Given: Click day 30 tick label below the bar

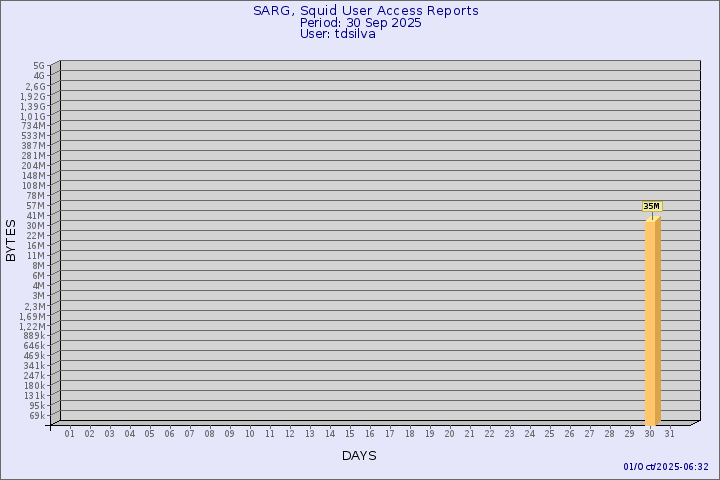Looking at the screenshot, I should coord(650,433).
